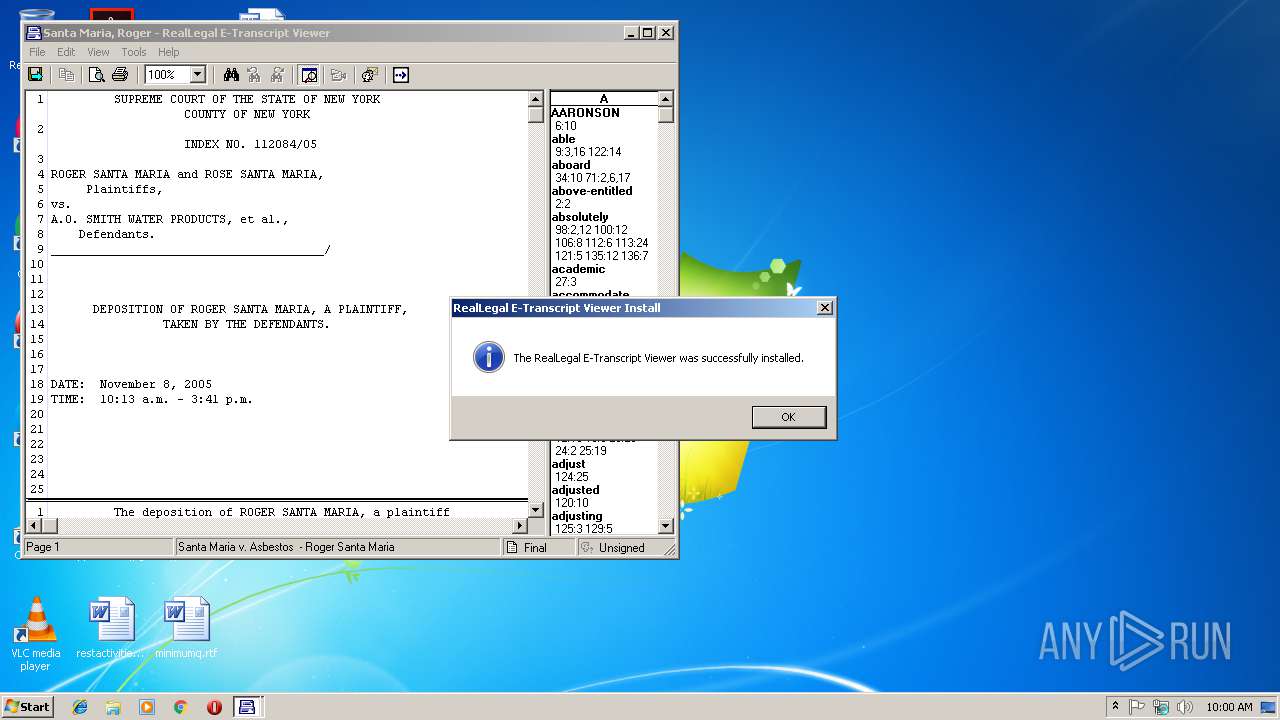The image size is (1280, 720).
Task: Select index word 'adjusting'
Action: coord(577,516)
